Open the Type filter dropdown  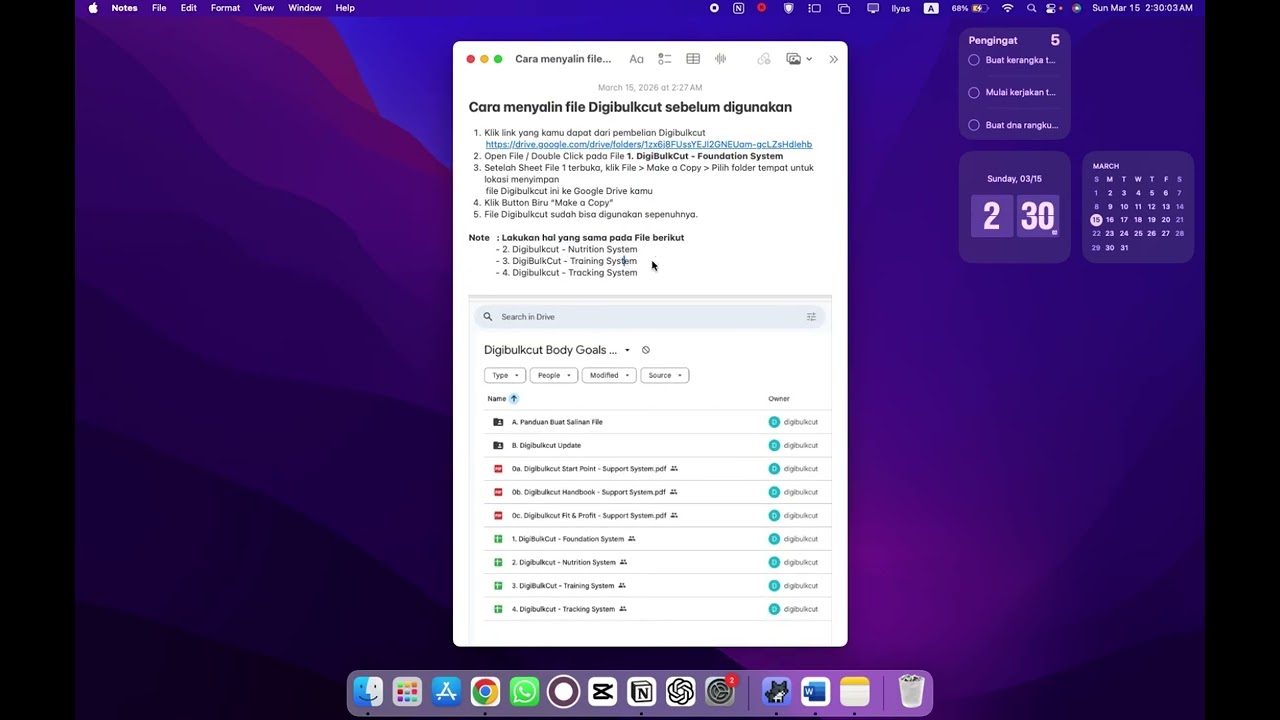[504, 375]
